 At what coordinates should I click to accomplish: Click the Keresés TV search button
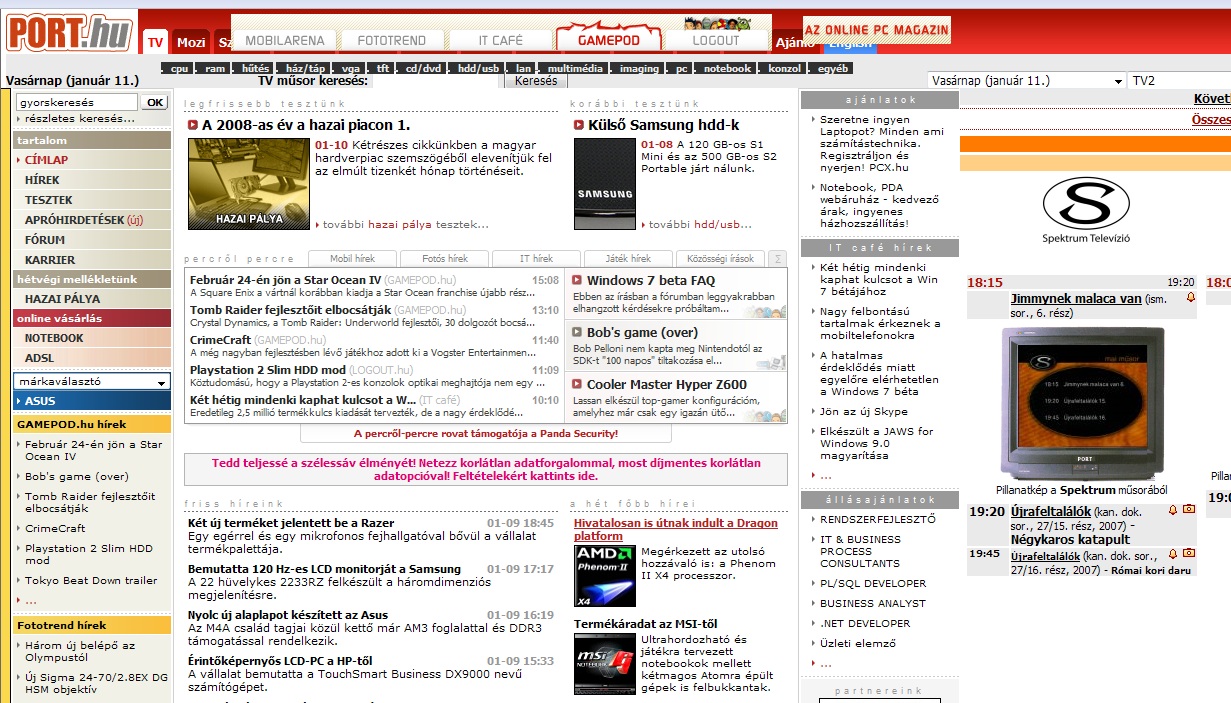(x=536, y=81)
